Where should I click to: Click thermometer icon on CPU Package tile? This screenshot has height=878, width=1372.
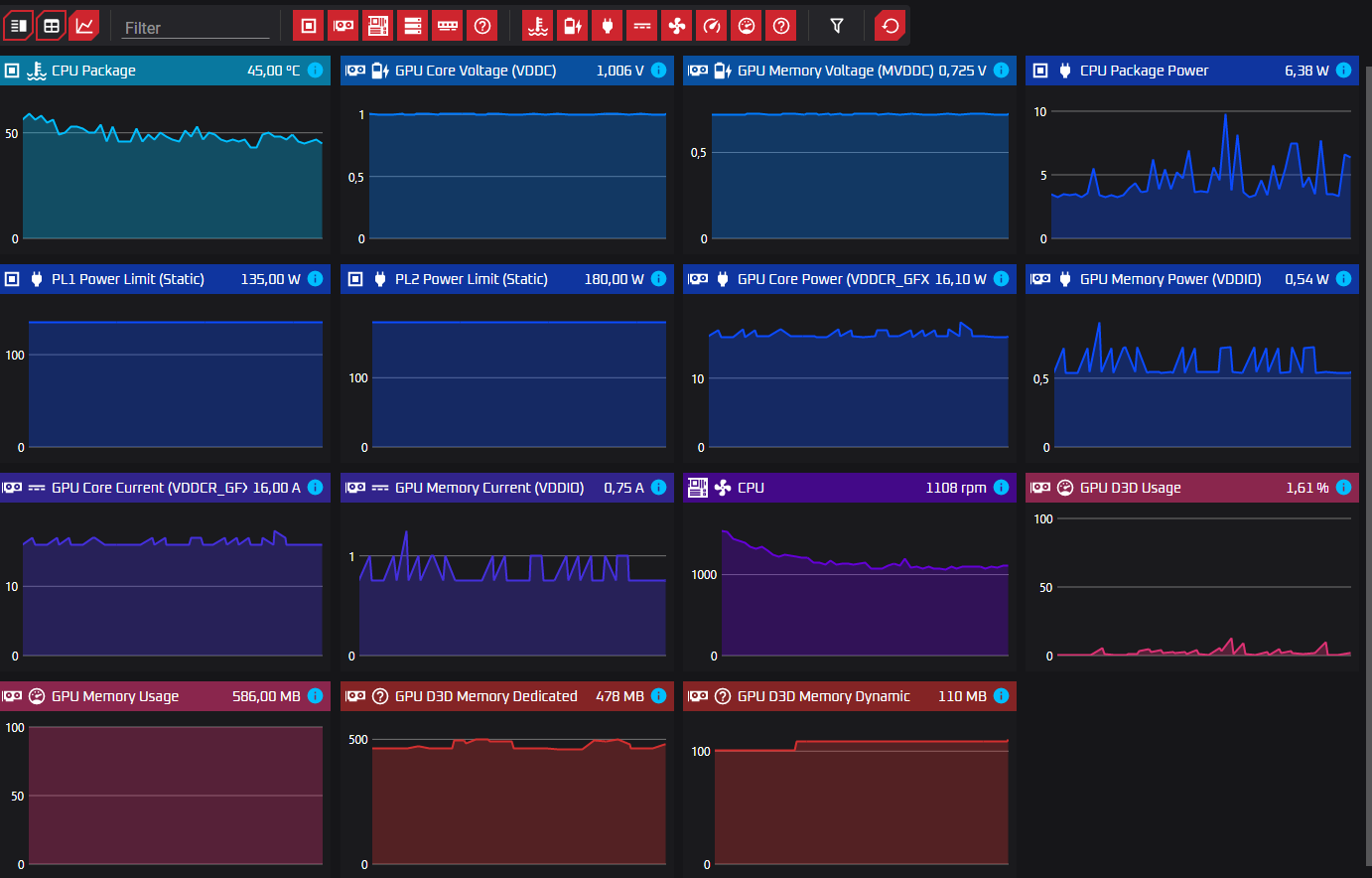point(37,71)
